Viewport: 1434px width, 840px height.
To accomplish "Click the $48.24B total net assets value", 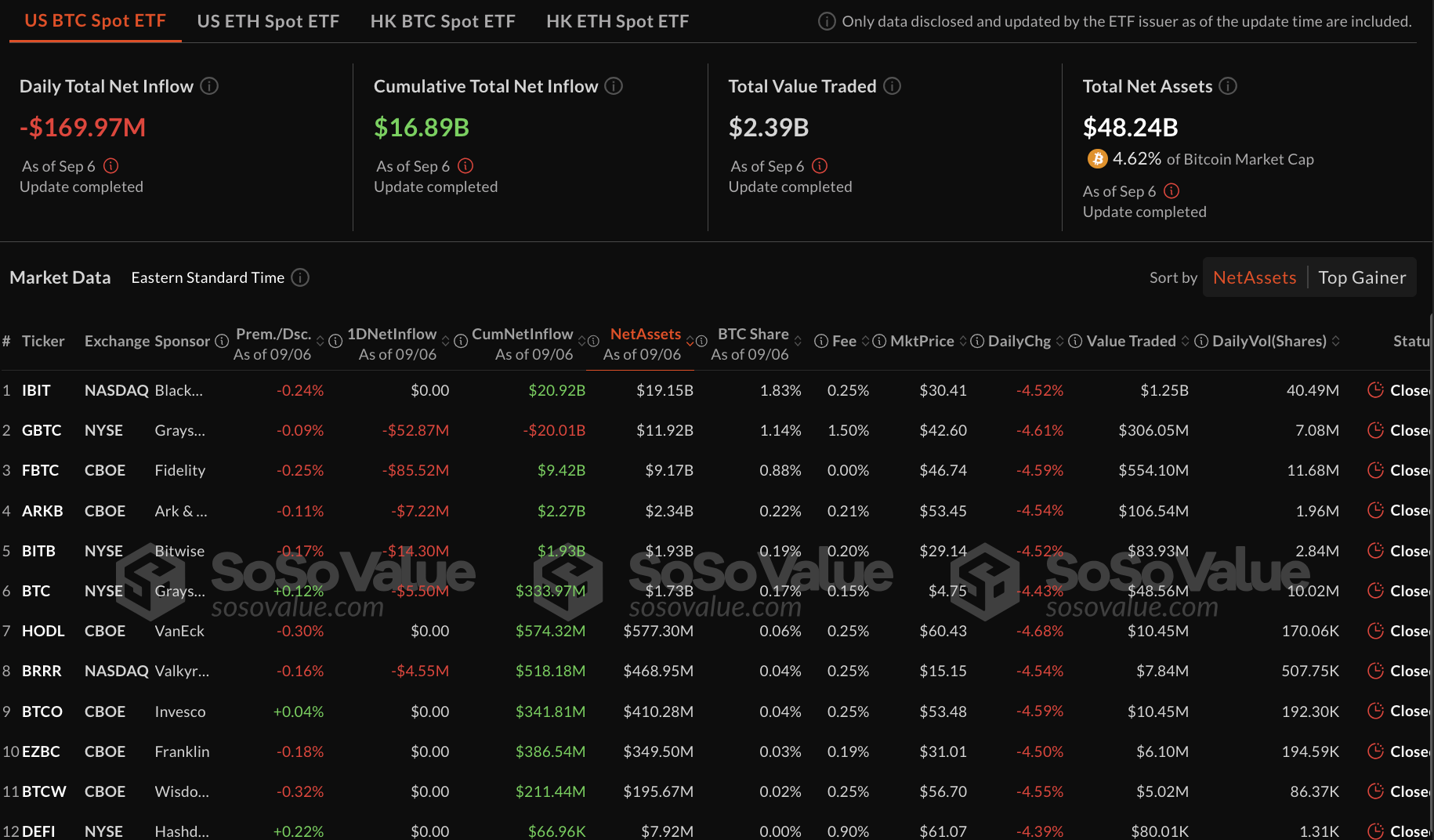I will pyautogui.click(x=1131, y=127).
